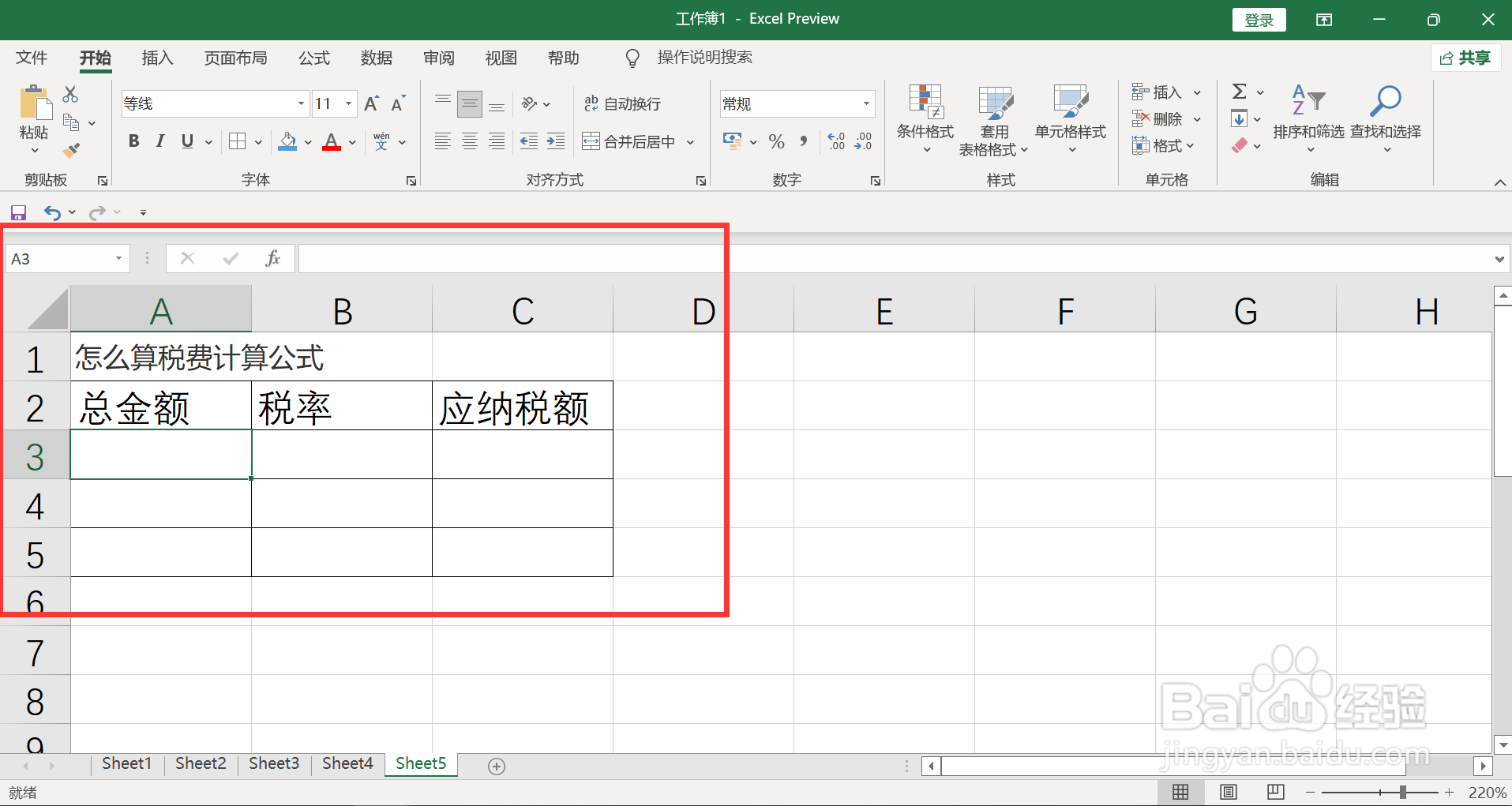Screen dimensions: 1512x806
Task: Open Find and Select (查找和选择)
Action: [x=1386, y=118]
